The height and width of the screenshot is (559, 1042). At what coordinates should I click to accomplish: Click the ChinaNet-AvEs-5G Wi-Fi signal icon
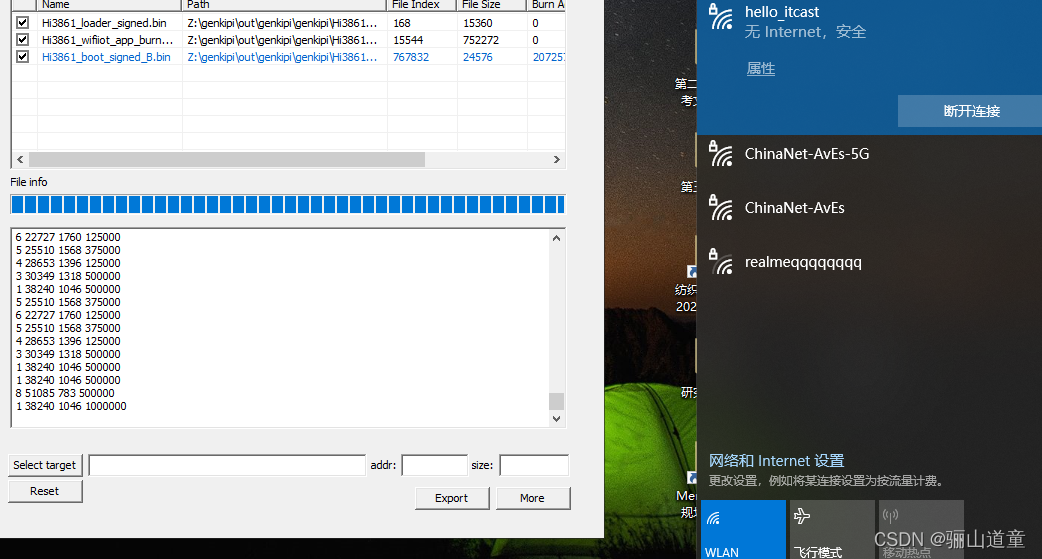720,154
